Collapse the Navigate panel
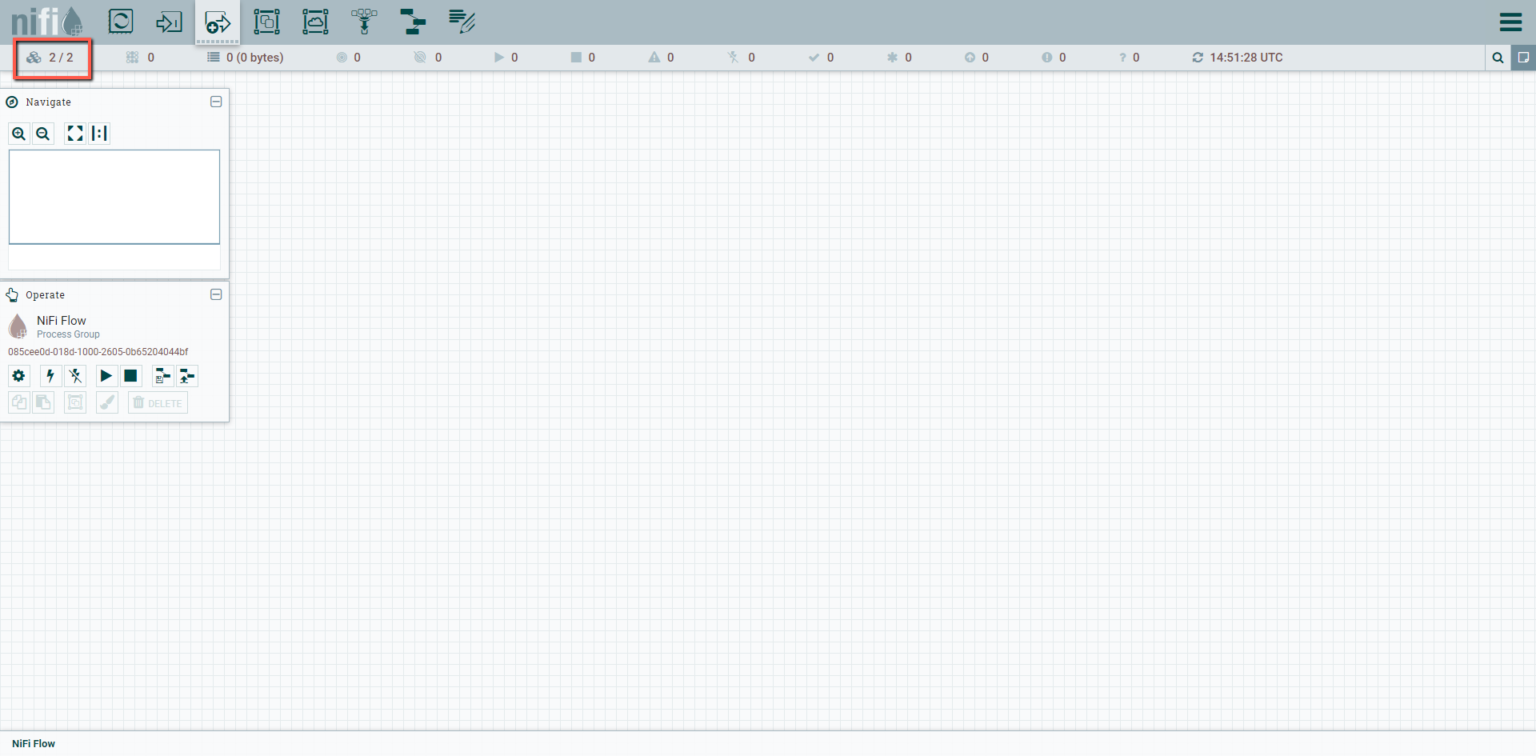The width and height of the screenshot is (1536, 756). tap(216, 101)
